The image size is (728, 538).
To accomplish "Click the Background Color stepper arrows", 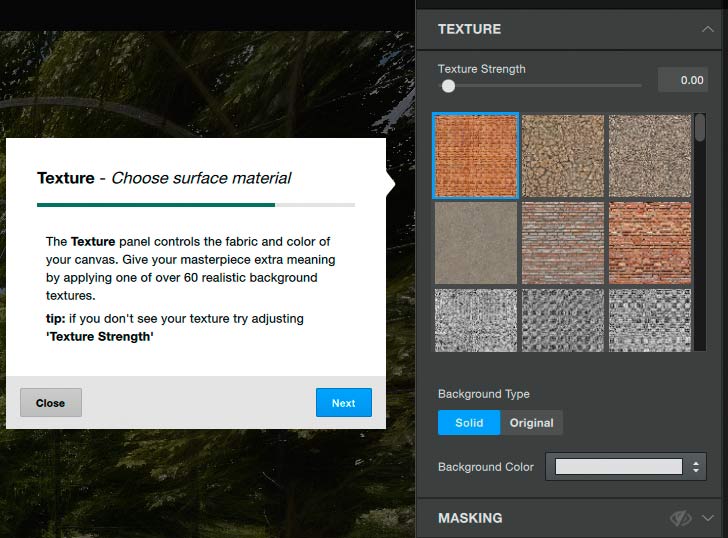I will click(x=696, y=467).
